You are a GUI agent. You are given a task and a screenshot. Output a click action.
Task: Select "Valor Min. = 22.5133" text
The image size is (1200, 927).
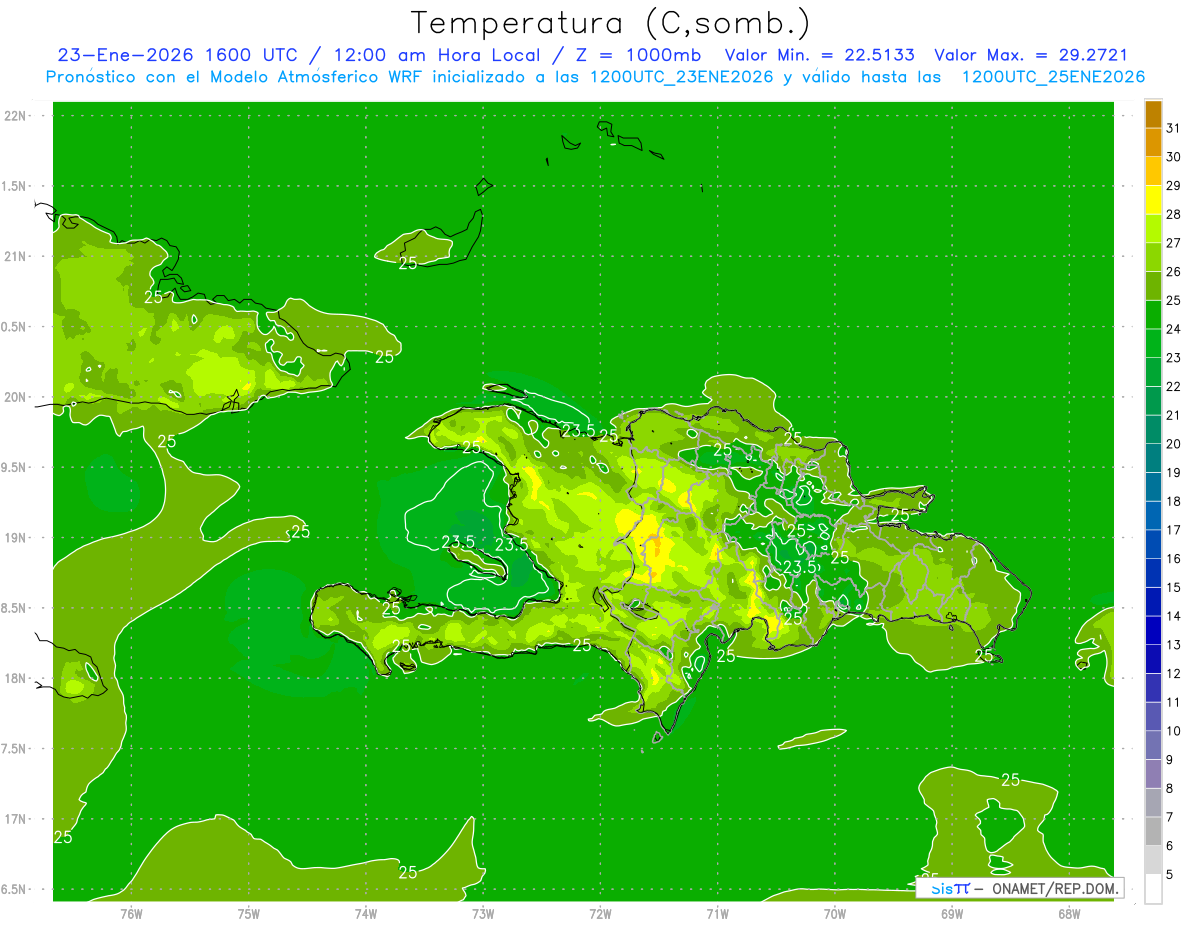820,56
